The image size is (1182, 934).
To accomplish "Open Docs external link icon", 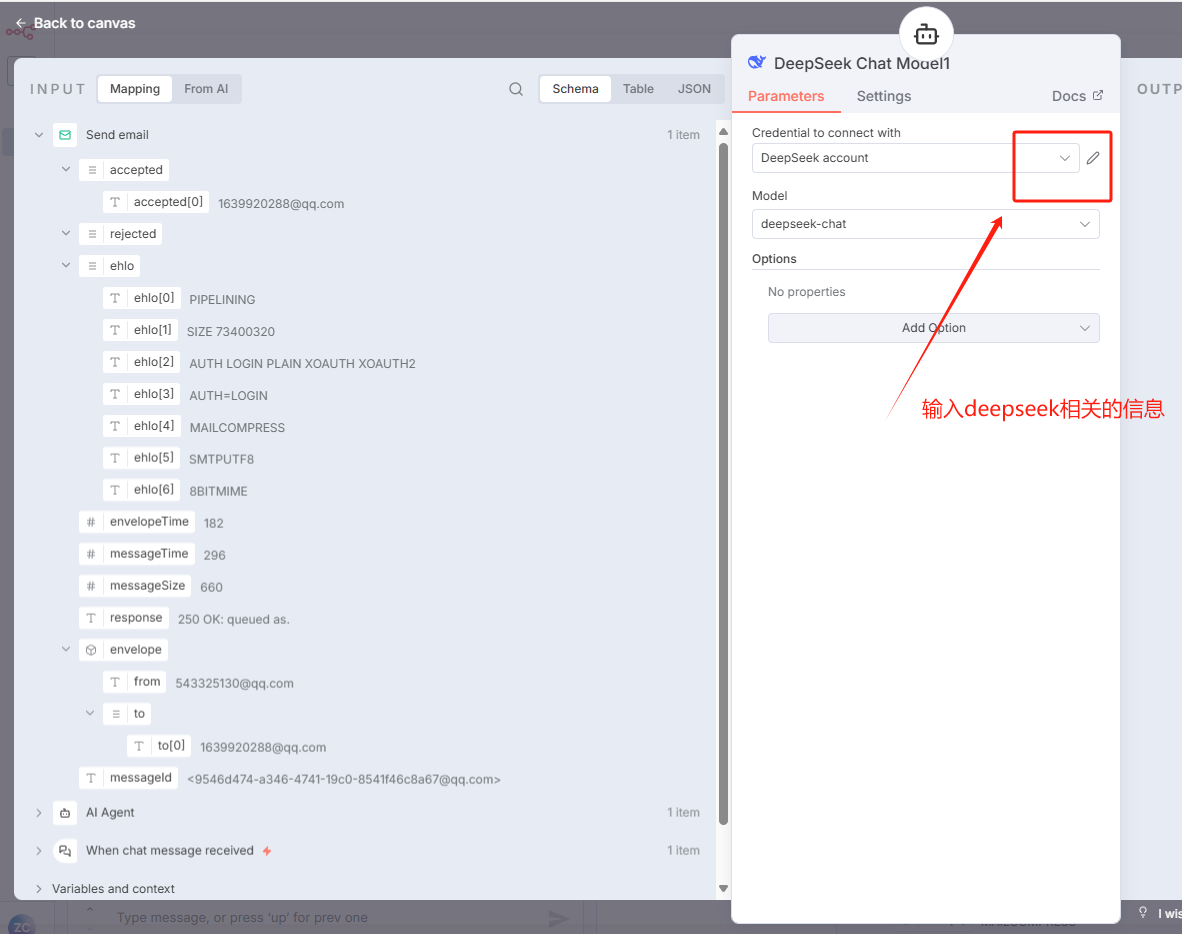I will click(x=1098, y=95).
